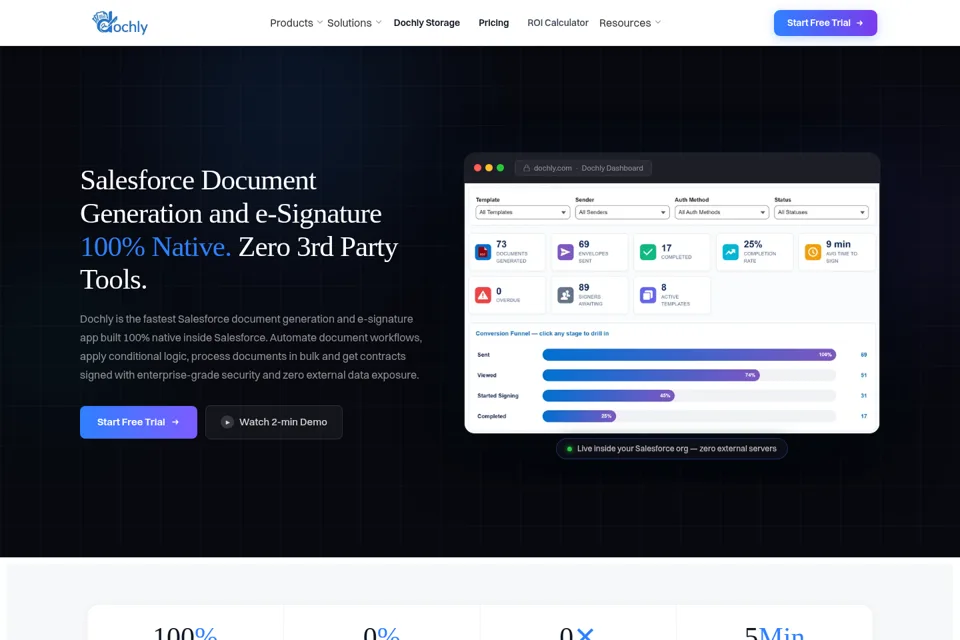The height and width of the screenshot is (640, 960).
Task: Open the All Statuses dropdown
Action: [x=821, y=212]
